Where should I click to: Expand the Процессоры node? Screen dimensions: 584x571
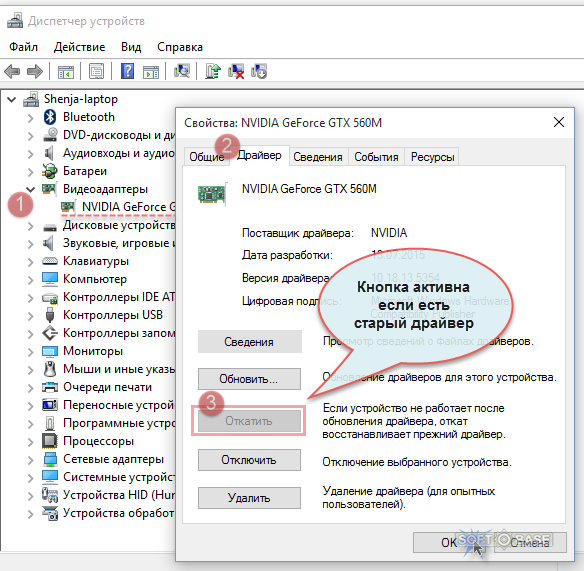[31, 442]
